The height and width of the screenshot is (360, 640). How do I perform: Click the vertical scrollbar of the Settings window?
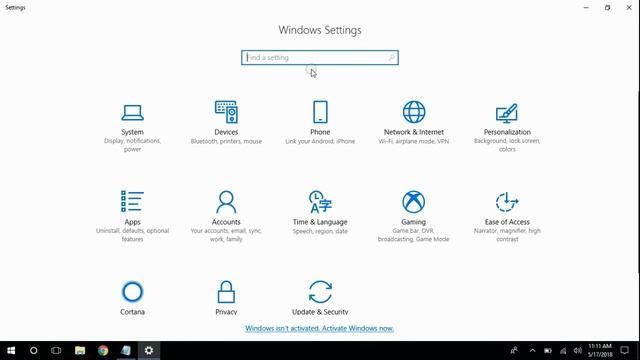[x=639, y=182]
